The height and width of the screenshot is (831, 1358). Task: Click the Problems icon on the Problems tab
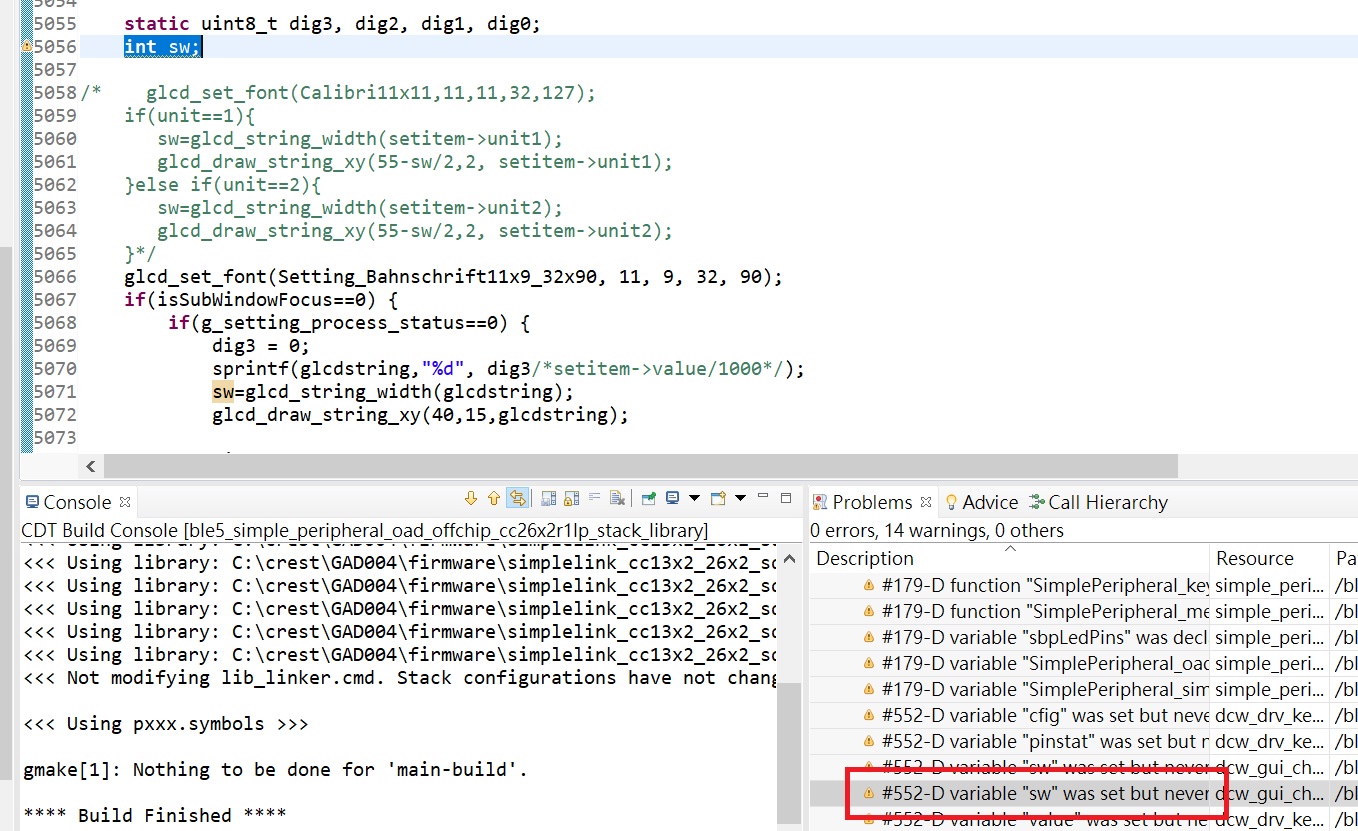818,500
